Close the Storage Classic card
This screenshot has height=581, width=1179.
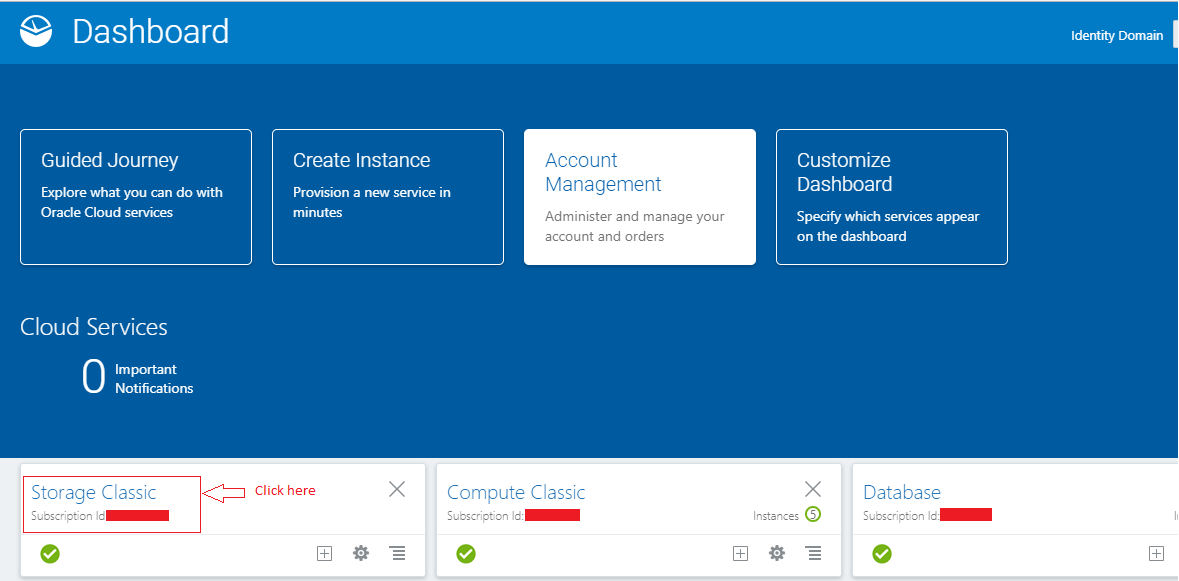[397, 489]
